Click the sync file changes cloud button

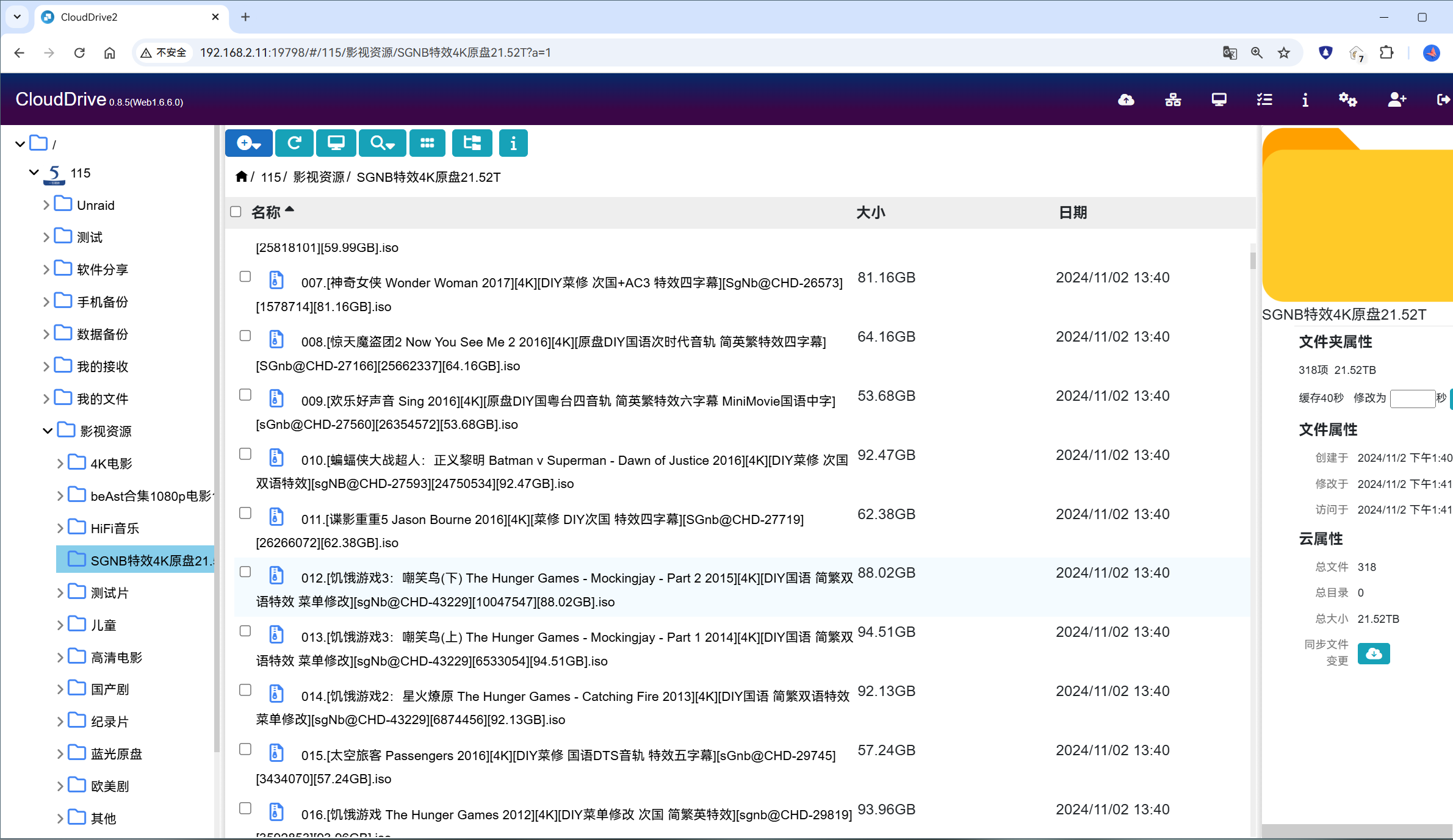(1374, 654)
